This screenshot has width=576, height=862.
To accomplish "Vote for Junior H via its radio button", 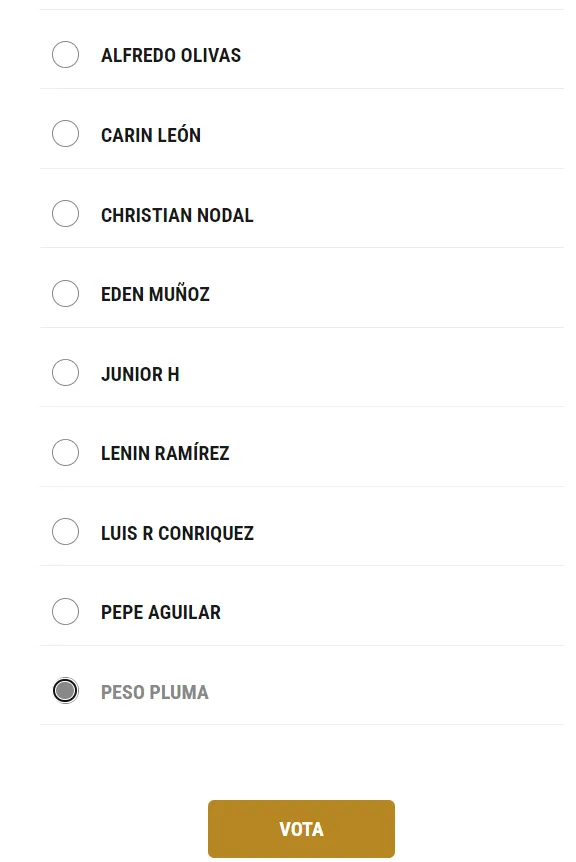I will point(66,373).
